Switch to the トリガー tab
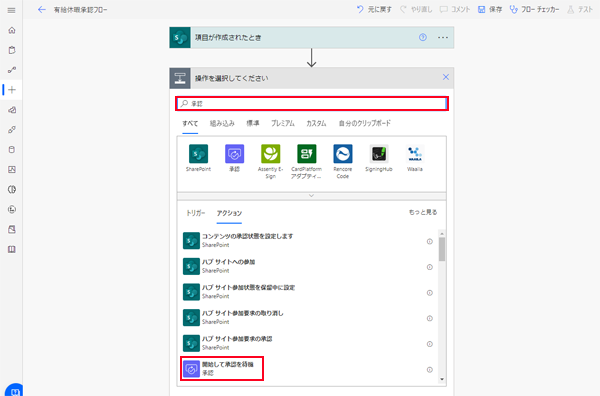This screenshot has width=600, height=396. [x=196, y=213]
